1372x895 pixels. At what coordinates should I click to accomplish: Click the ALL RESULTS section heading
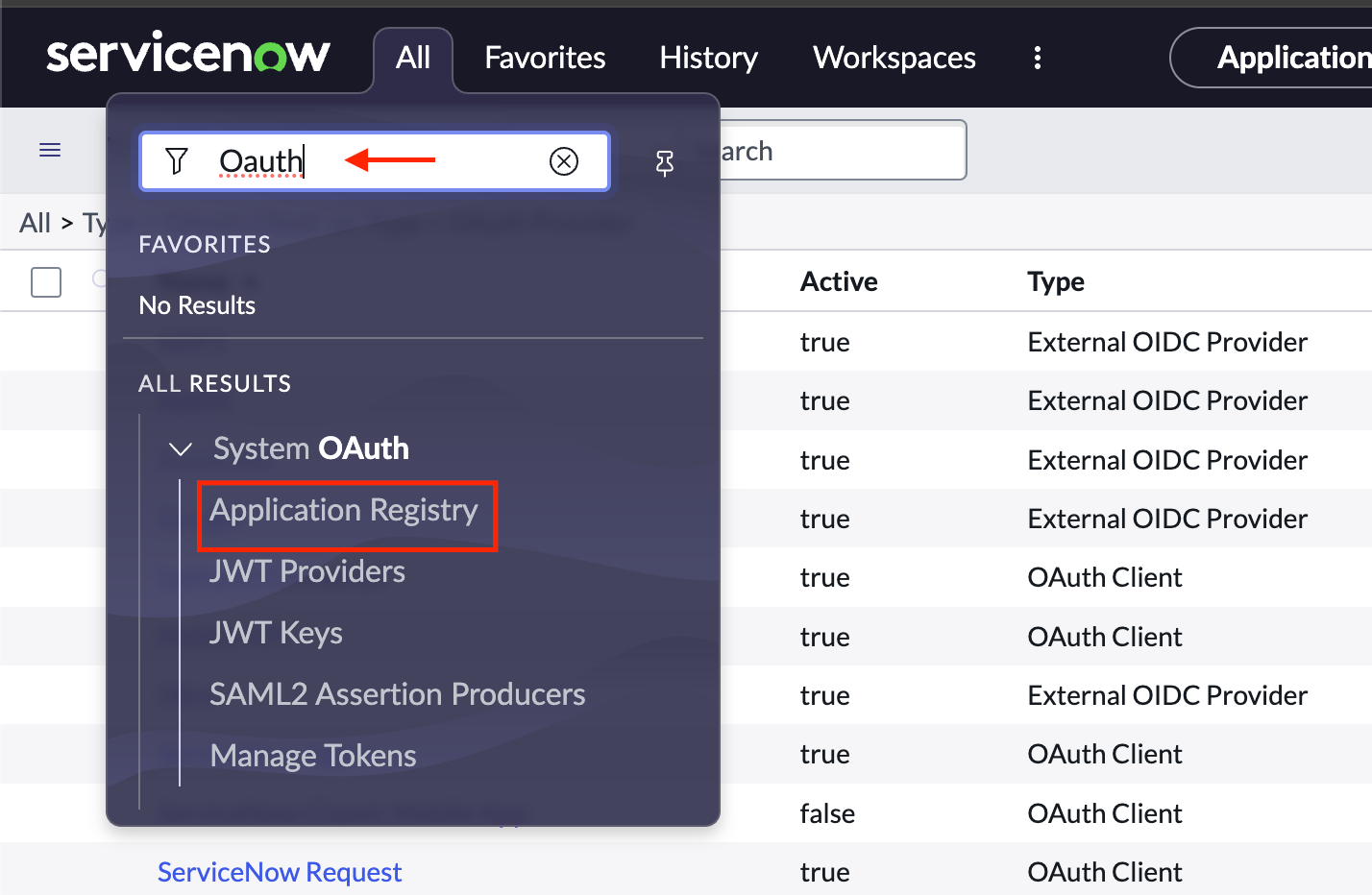click(x=214, y=383)
